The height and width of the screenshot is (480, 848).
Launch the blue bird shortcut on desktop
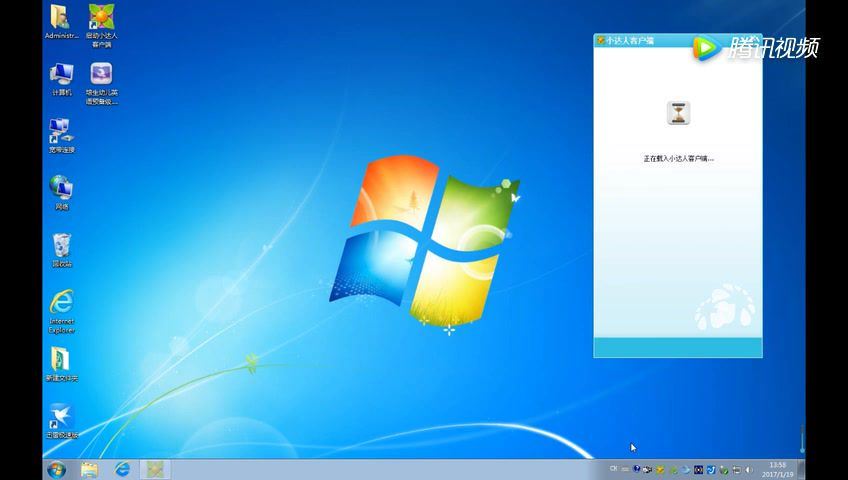tap(61, 421)
